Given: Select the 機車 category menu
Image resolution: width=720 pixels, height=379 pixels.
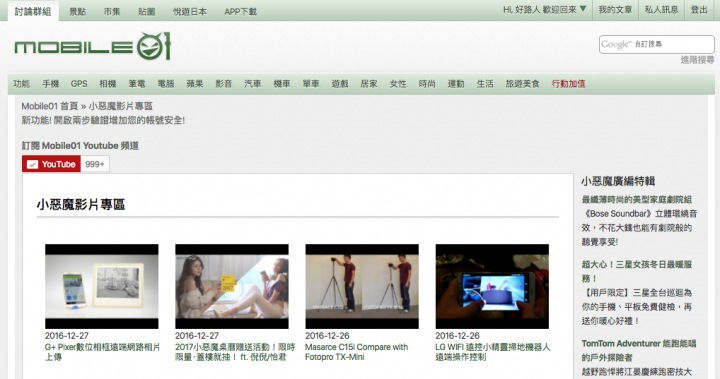Looking at the screenshot, I should 282,84.
